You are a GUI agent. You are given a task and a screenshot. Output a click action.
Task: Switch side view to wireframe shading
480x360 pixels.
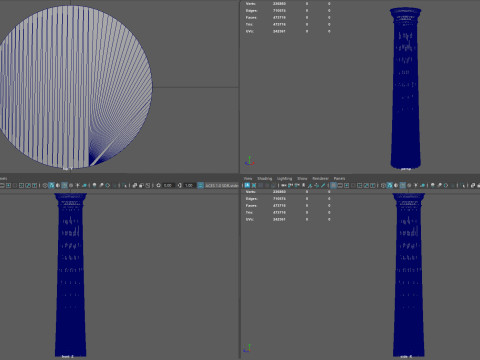383,185
